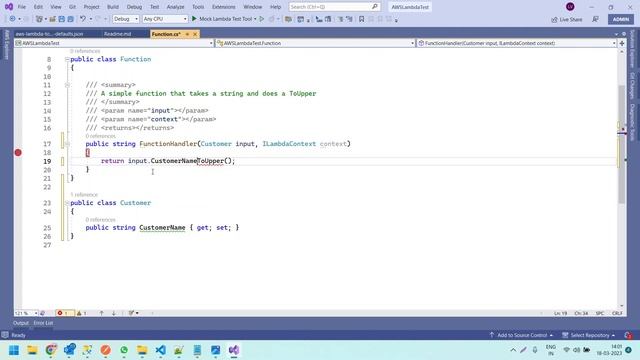640x360 pixels.
Task: Open Windows Start menu
Action: pyautogui.click(x=14, y=350)
